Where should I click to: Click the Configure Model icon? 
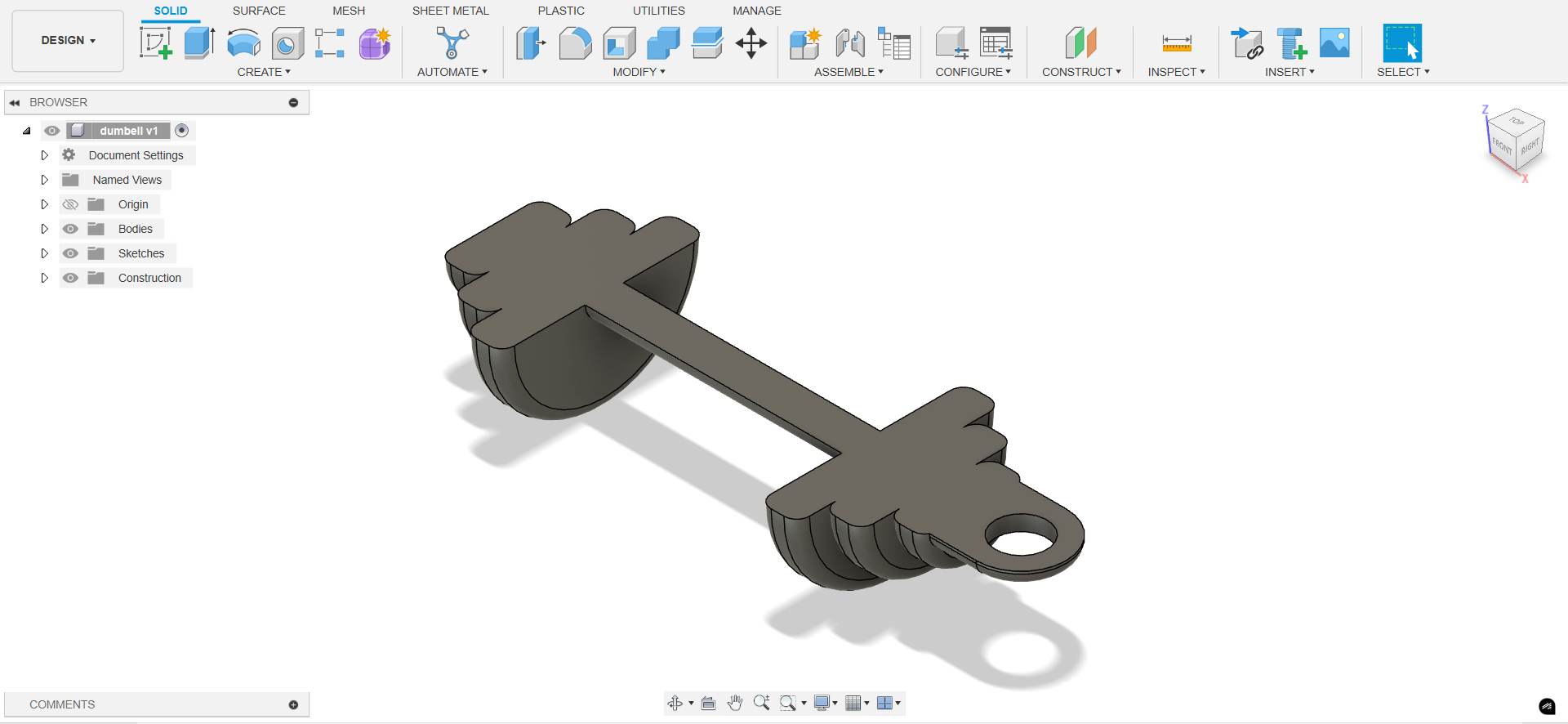point(952,43)
